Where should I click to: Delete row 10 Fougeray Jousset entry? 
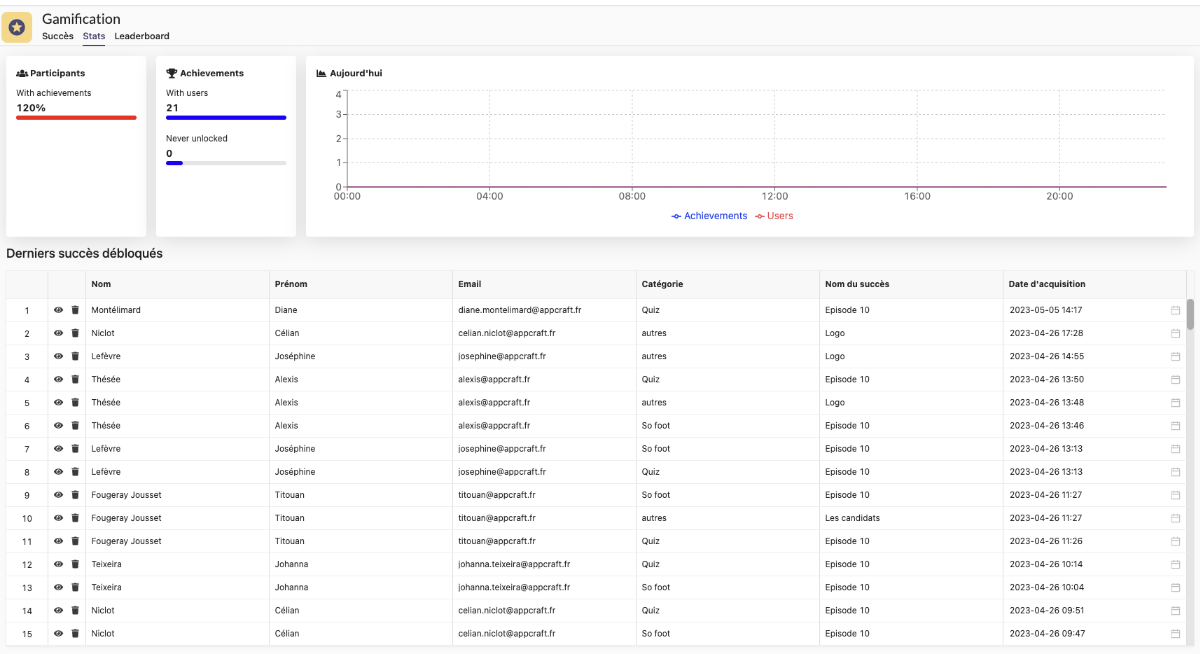[x=75, y=518]
